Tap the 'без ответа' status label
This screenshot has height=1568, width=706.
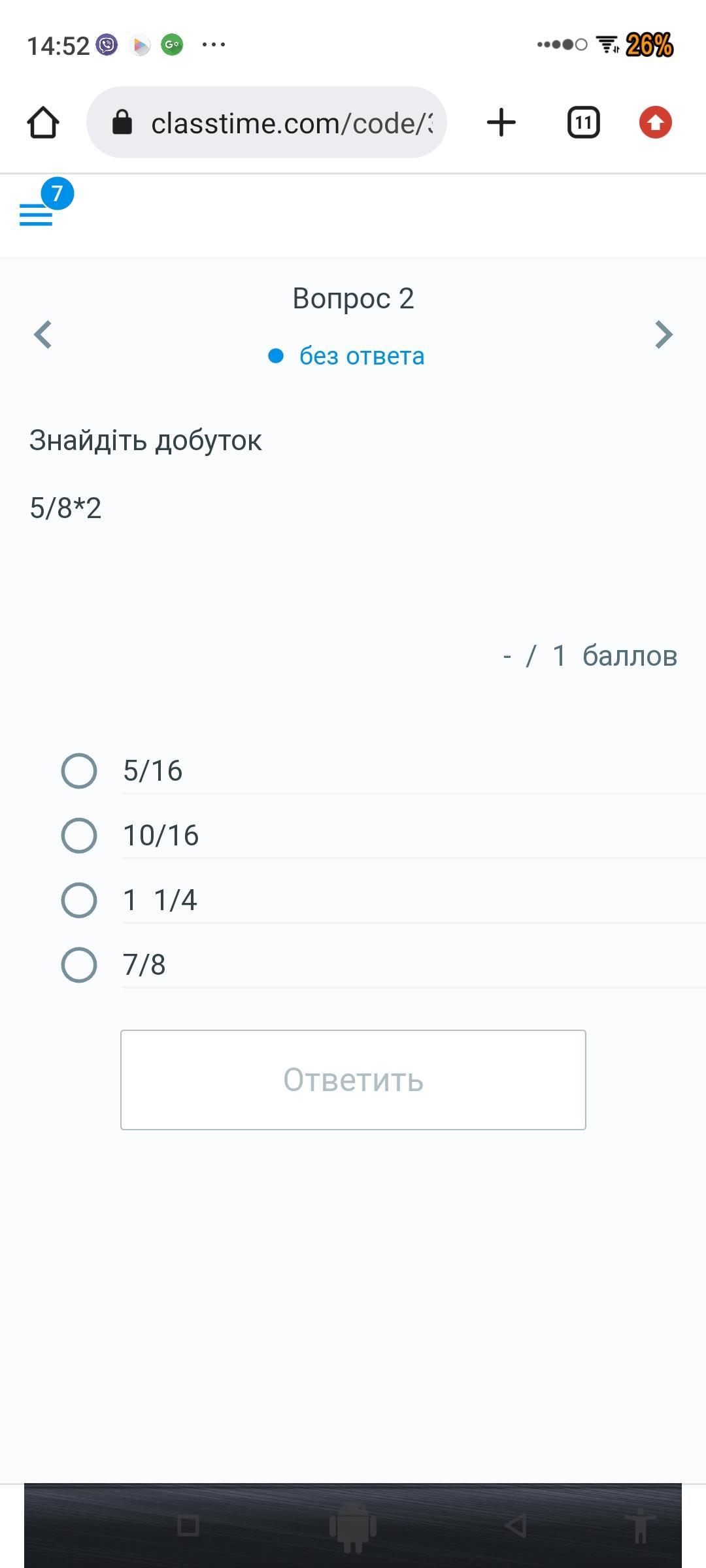click(361, 356)
